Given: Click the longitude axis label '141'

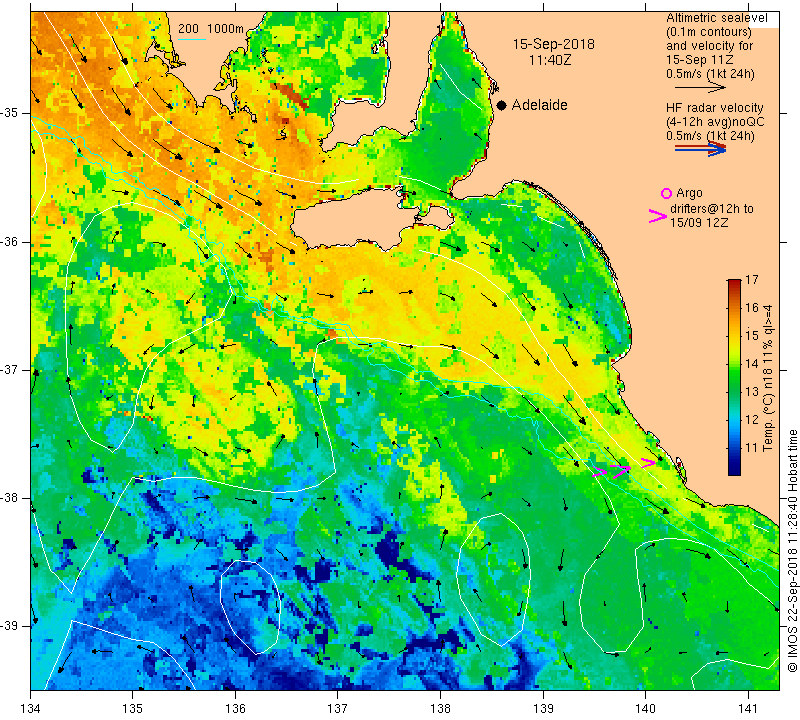Looking at the screenshot, I should pos(748,709).
